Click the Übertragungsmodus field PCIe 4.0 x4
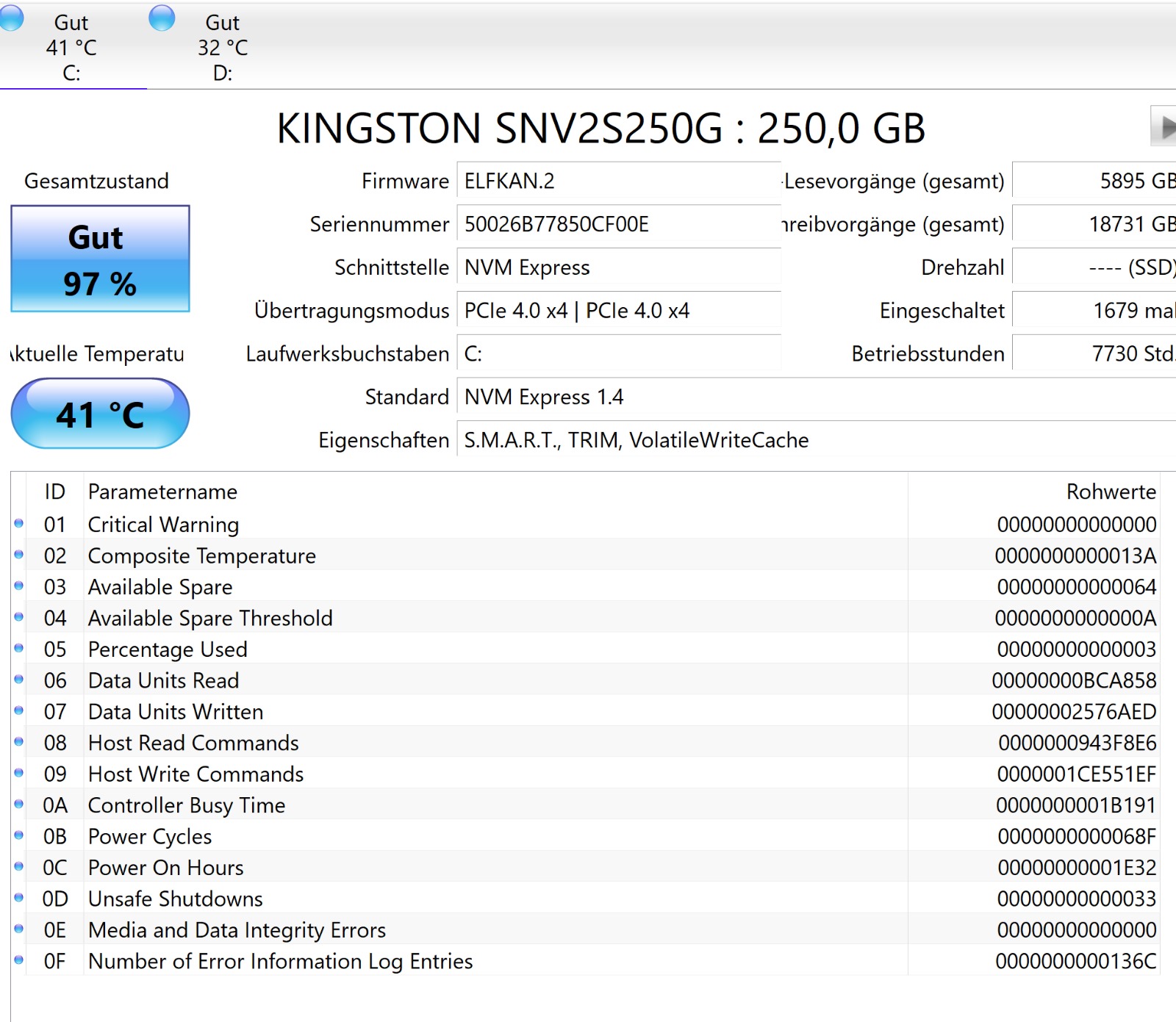This screenshot has width=1176, height=1022. pos(618,311)
